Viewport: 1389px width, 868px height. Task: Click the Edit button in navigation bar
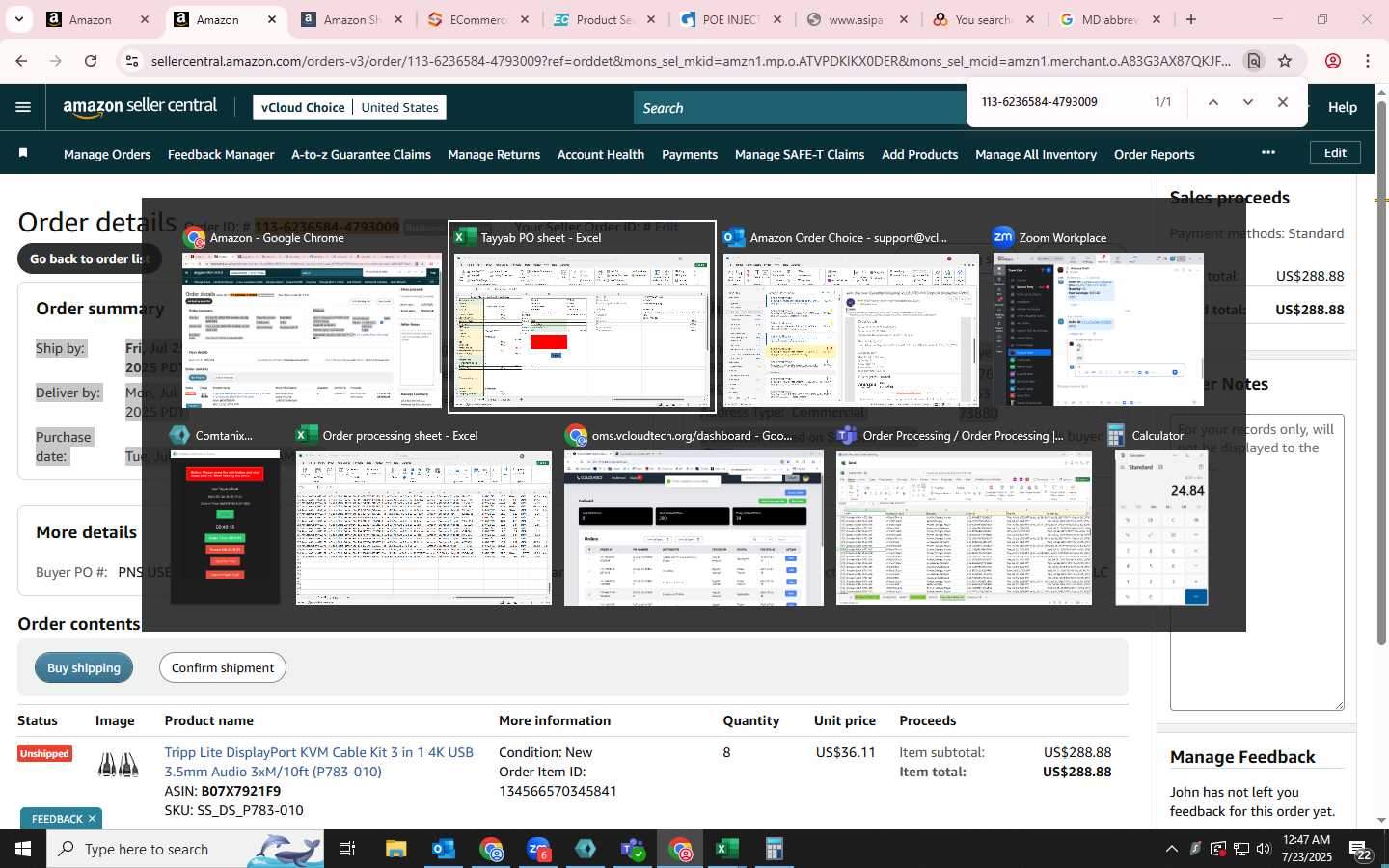1335,152
